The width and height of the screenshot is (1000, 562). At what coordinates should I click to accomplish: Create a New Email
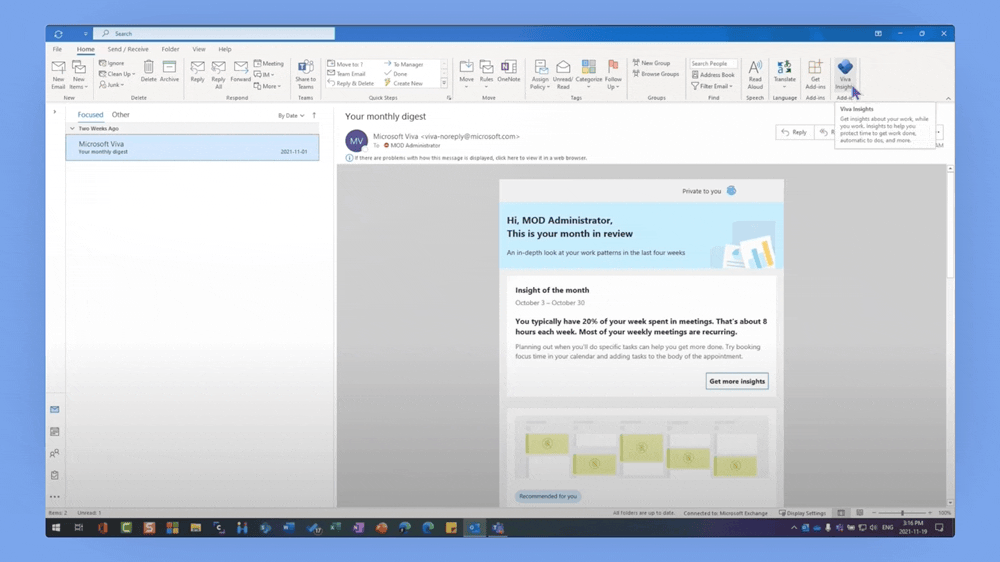(x=58, y=75)
